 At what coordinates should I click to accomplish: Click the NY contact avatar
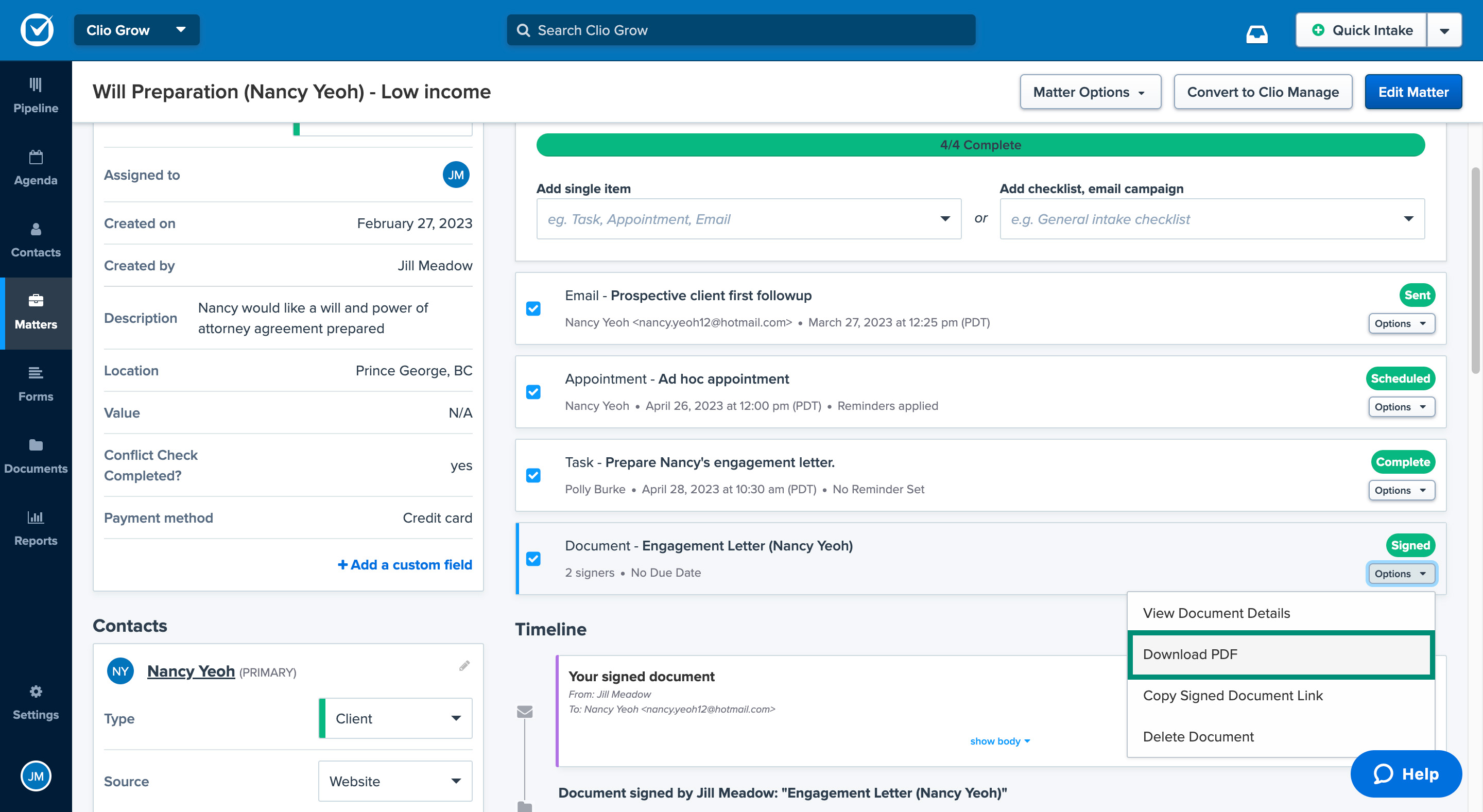tap(120, 671)
